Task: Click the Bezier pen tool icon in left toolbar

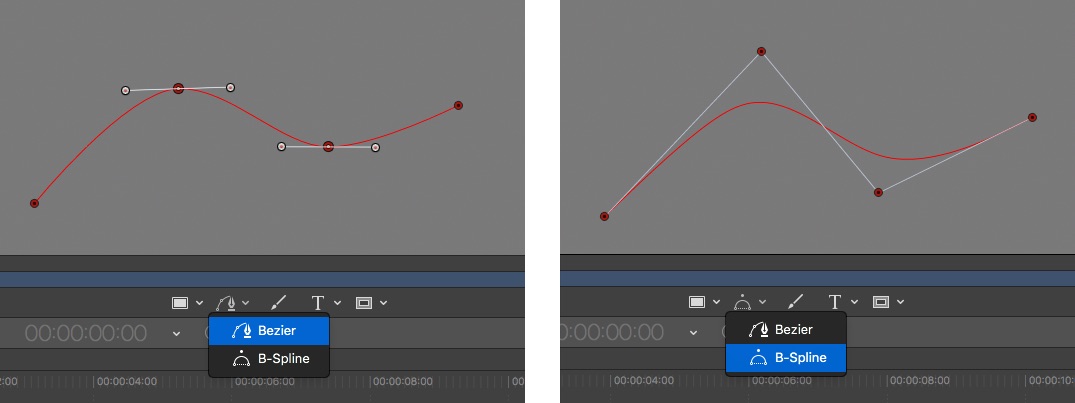Action: tap(228, 302)
